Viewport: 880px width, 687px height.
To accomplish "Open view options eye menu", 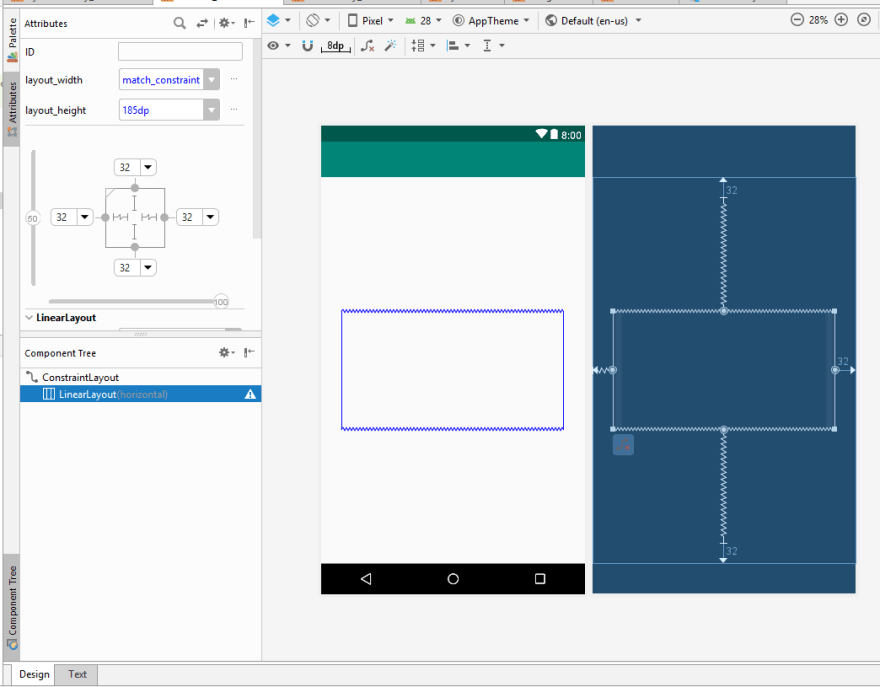I will pyautogui.click(x=278, y=45).
